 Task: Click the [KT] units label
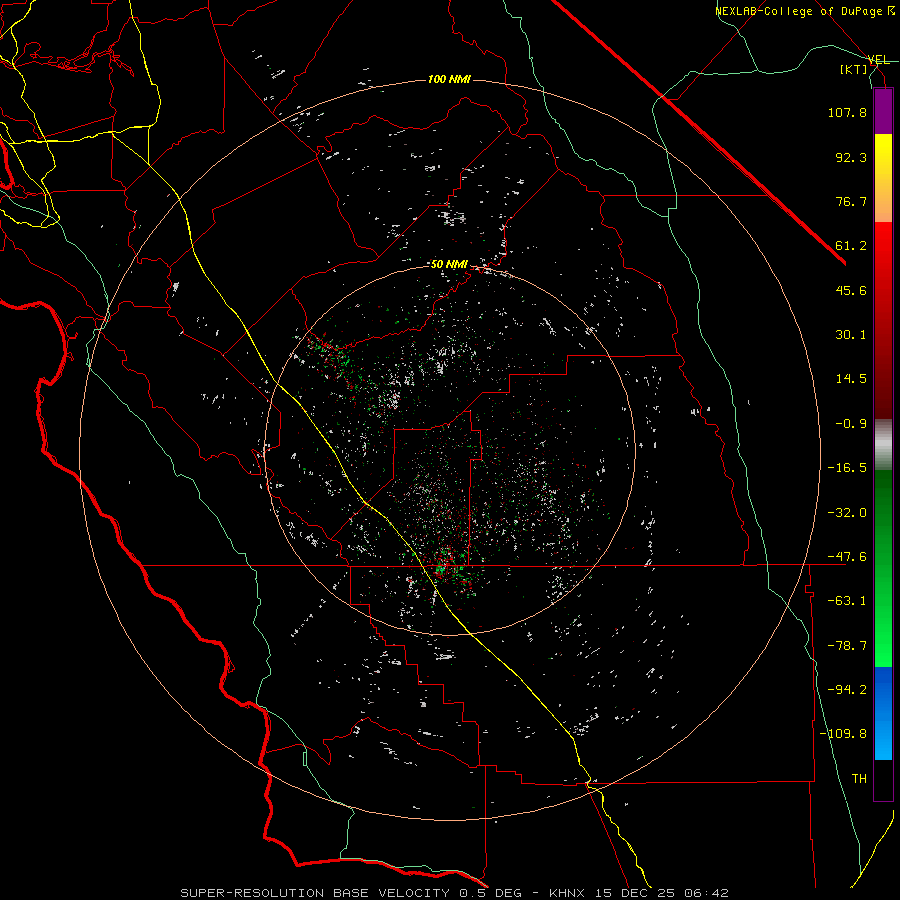(854, 69)
